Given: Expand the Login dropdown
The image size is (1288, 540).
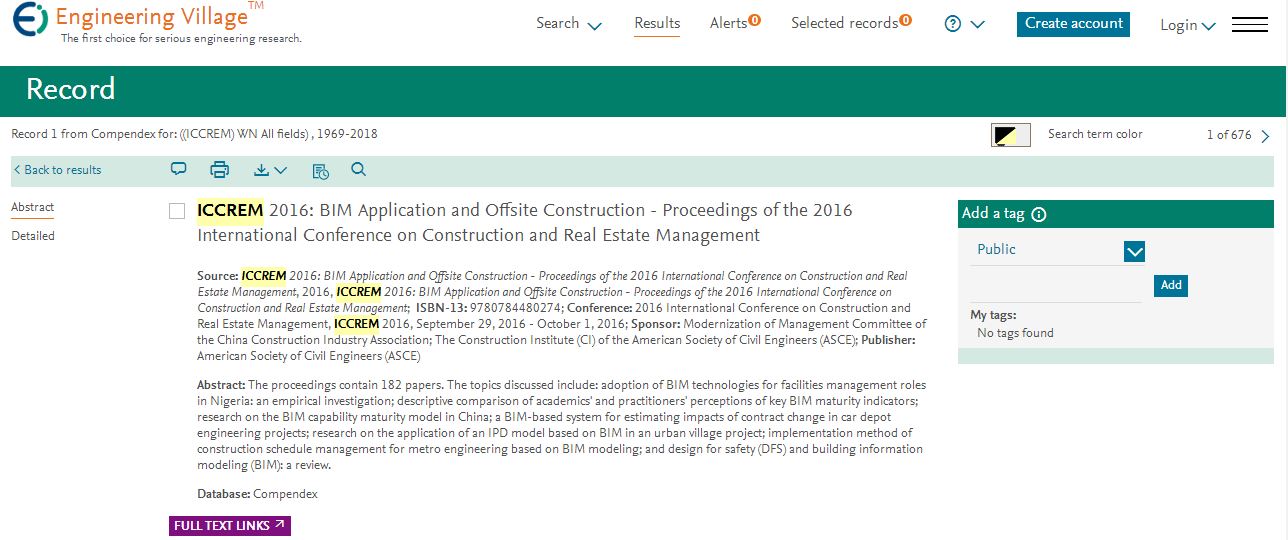Looking at the screenshot, I should [x=1188, y=25].
